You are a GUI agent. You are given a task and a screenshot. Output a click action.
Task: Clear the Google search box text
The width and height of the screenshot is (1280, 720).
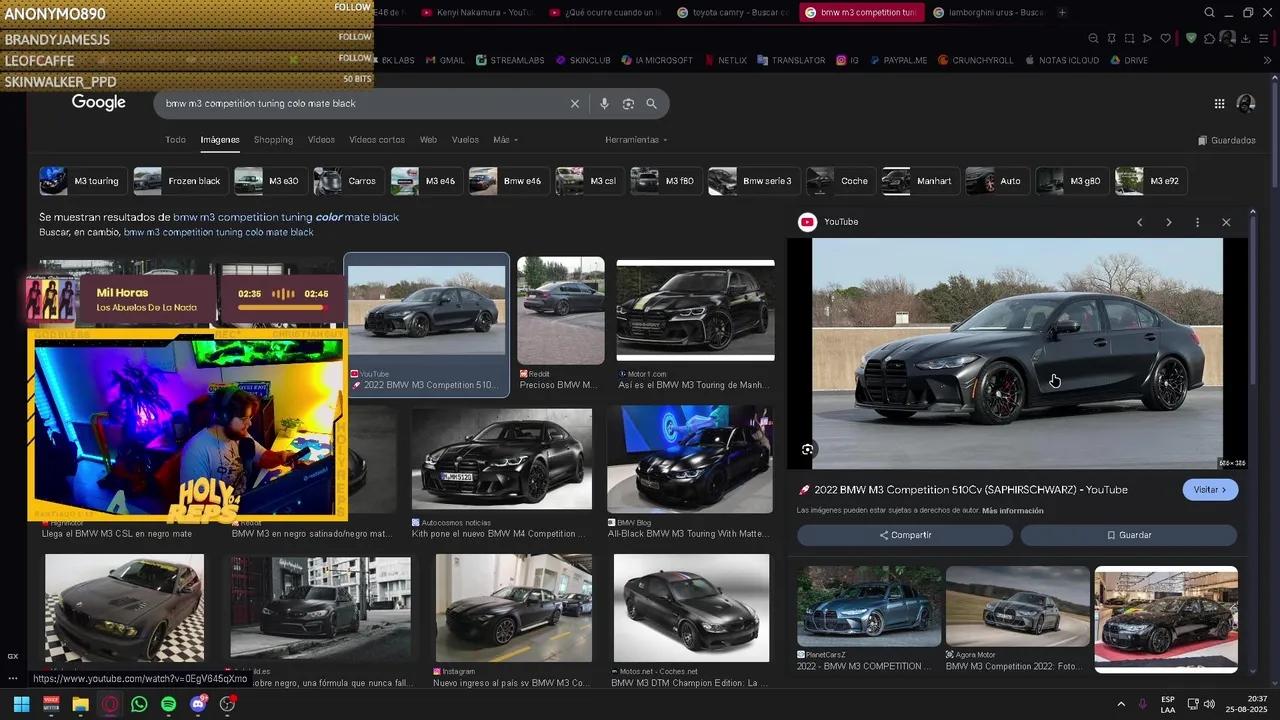pos(575,104)
